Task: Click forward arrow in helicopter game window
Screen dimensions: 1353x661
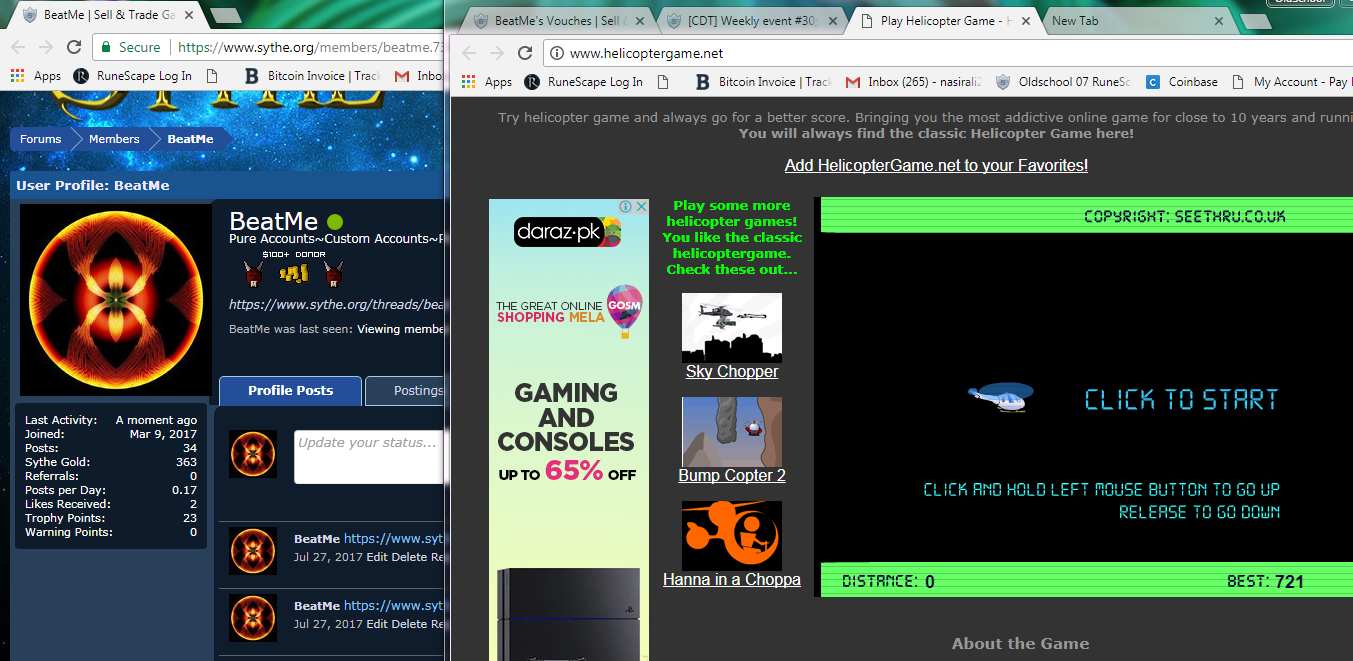Action: 497,53
